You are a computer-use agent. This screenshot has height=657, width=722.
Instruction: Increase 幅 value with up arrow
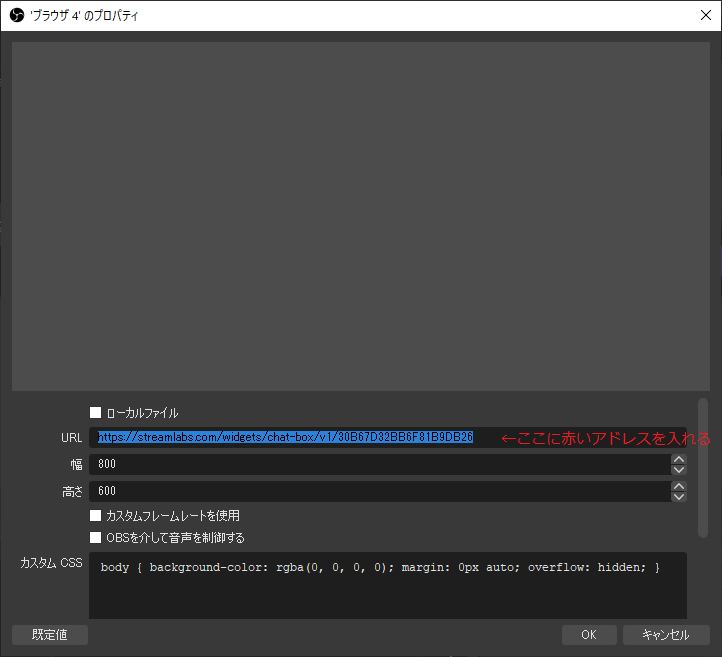(679, 460)
